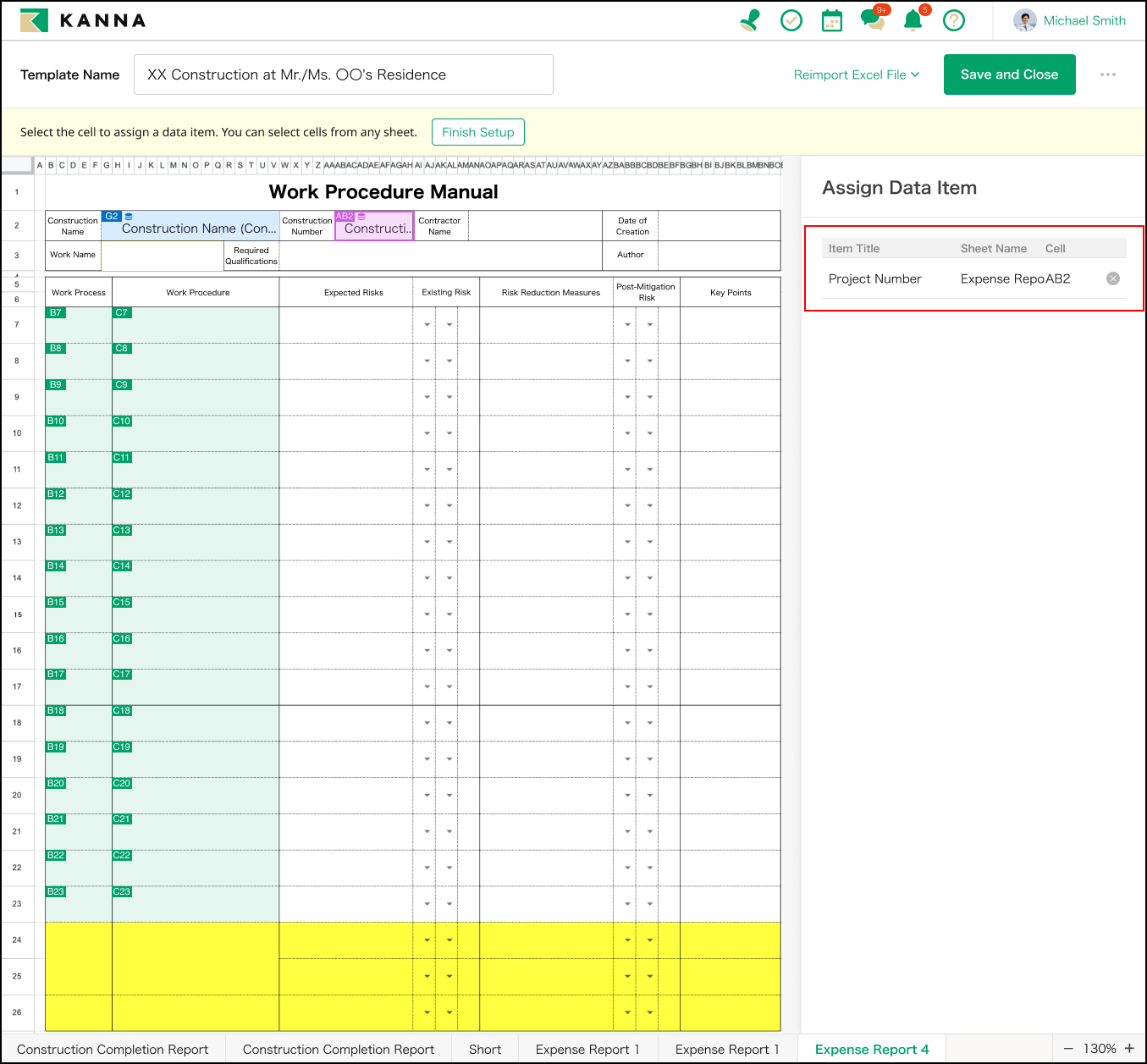Click the stamp approval icon in header
This screenshot has width=1147, height=1064.
point(749,20)
